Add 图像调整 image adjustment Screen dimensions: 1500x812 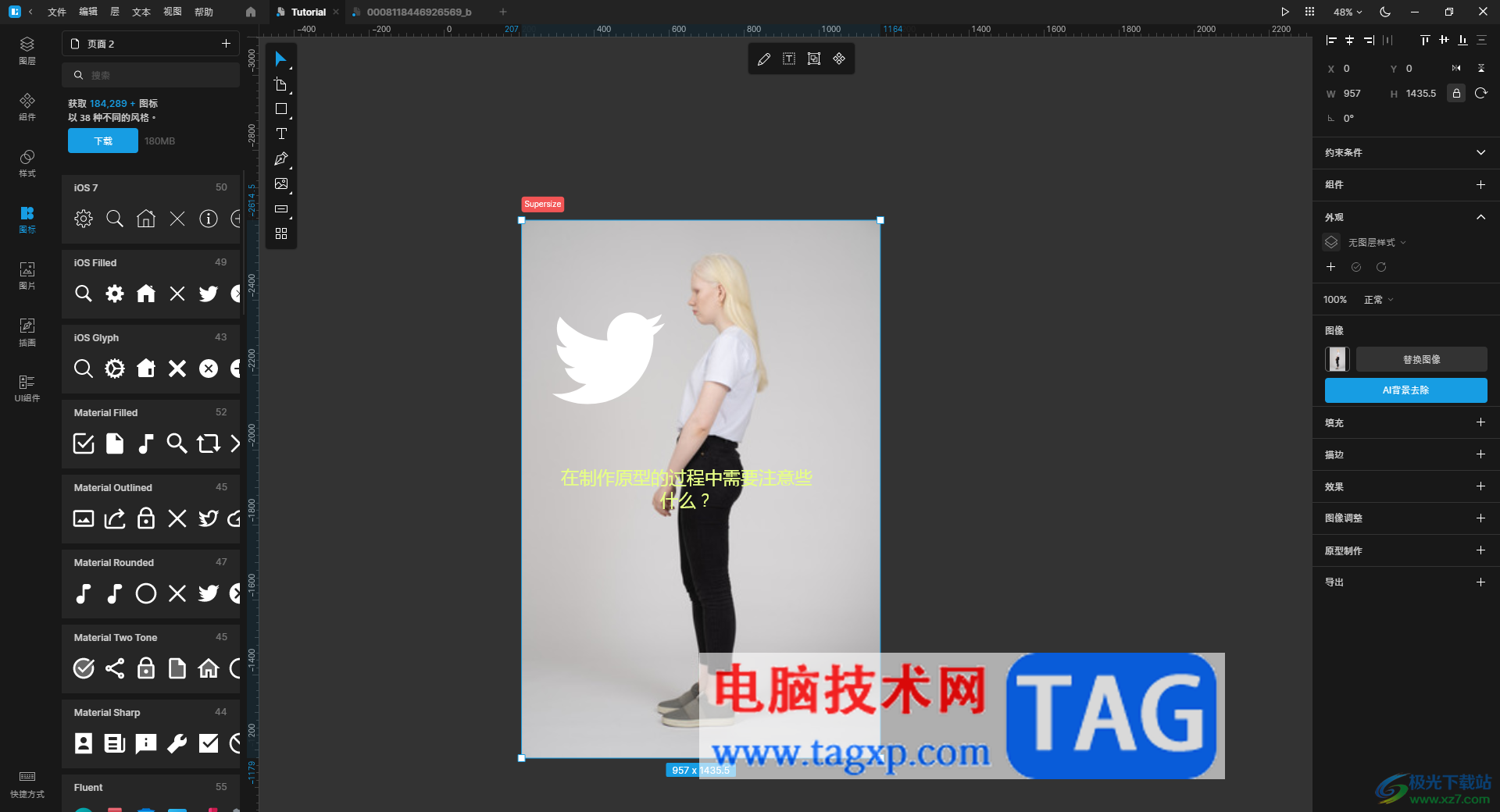1480,518
